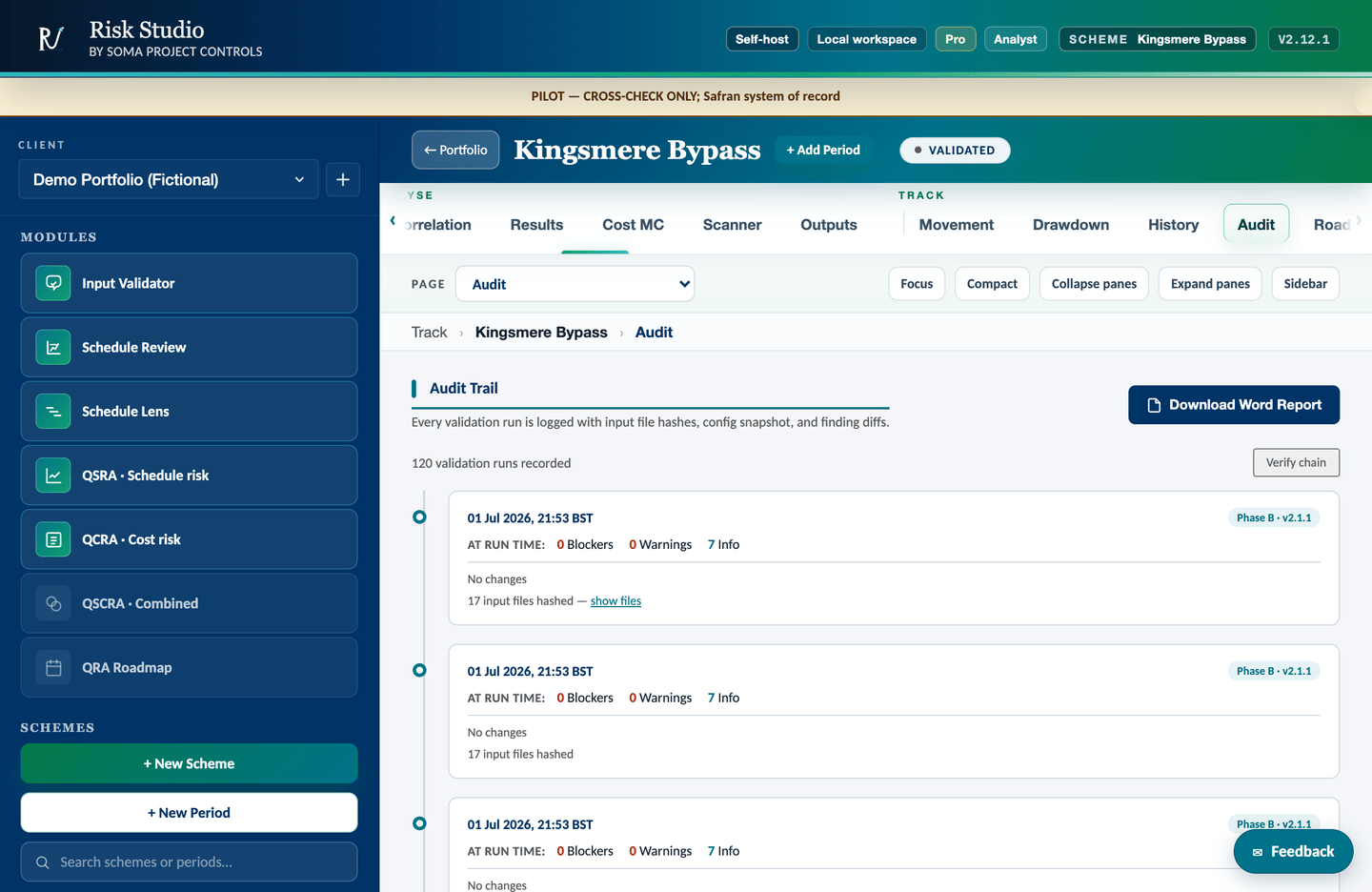Open the QRA Roadmap module
The width and height of the screenshot is (1372, 892).
pyautogui.click(x=189, y=667)
